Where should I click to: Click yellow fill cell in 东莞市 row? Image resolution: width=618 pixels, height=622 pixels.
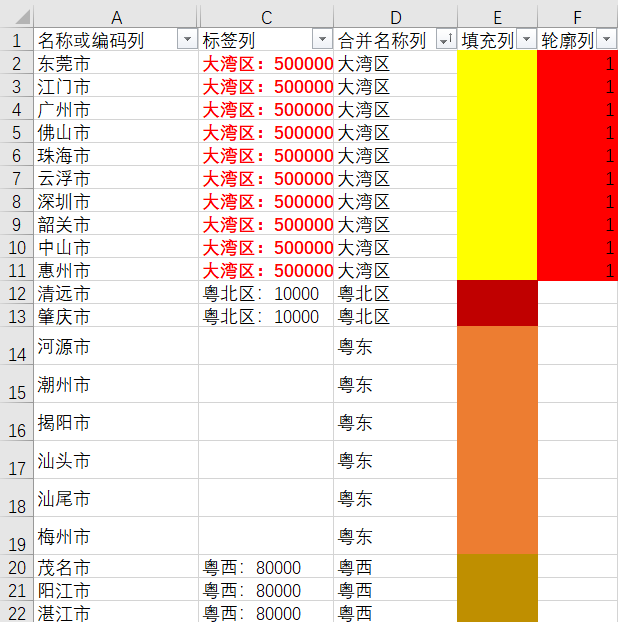coord(497,63)
